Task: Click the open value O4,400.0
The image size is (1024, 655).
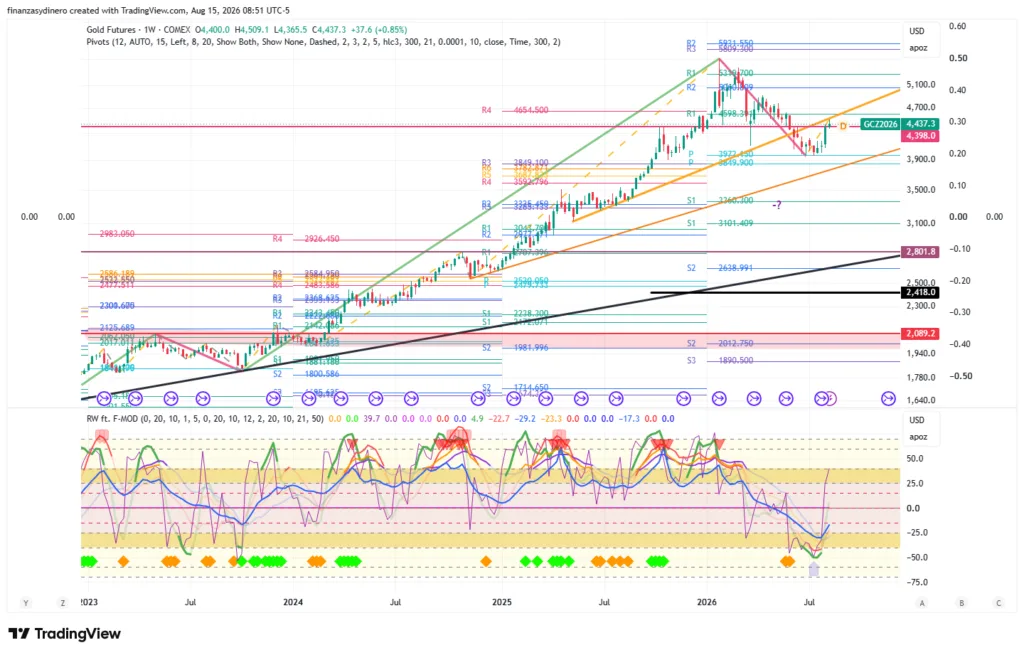Action: pyautogui.click(x=212, y=30)
